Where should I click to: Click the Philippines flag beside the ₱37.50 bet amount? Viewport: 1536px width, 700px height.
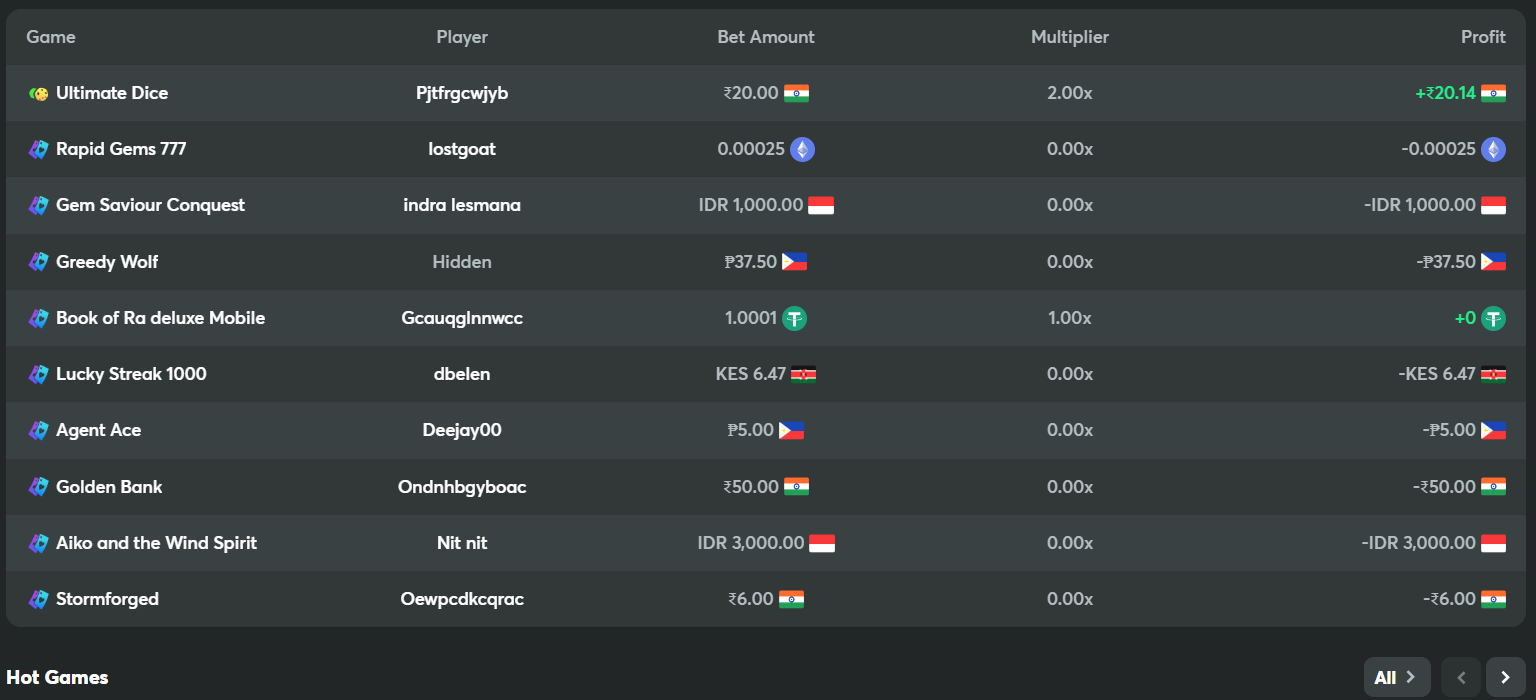tap(794, 262)
